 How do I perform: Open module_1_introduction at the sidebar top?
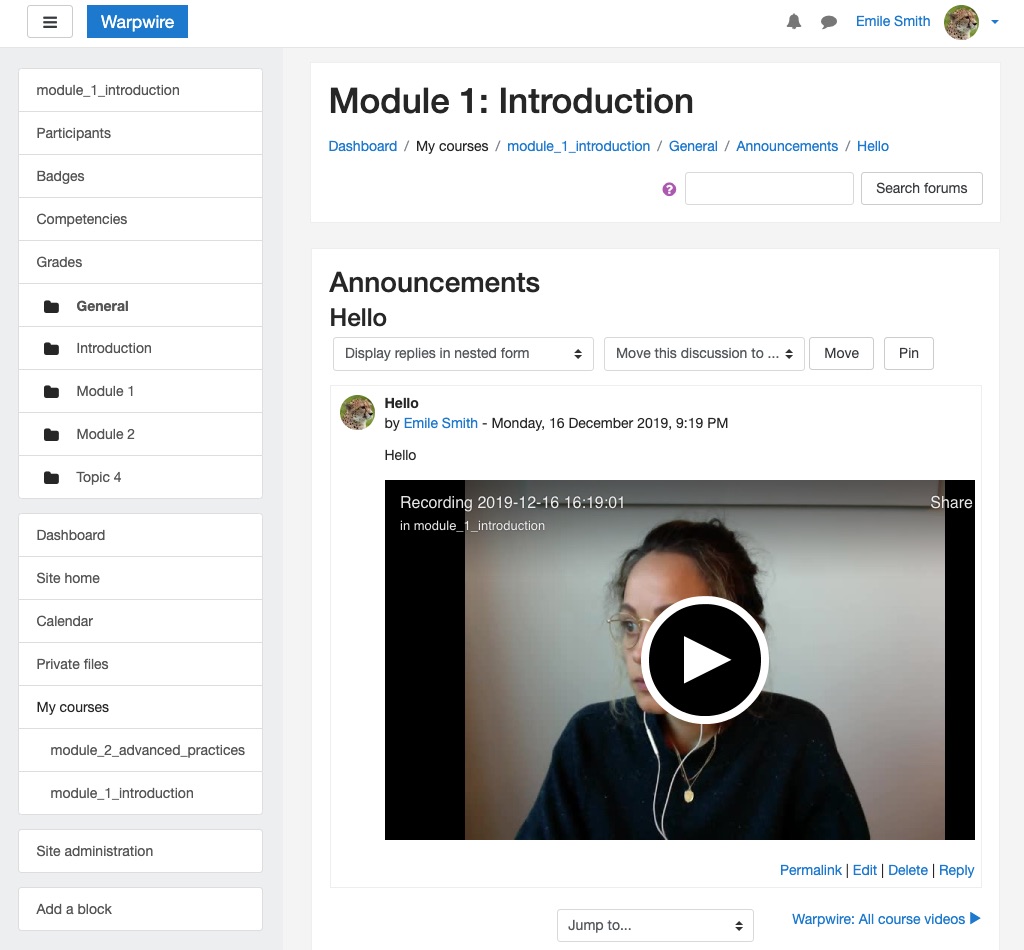coord(140,90)
